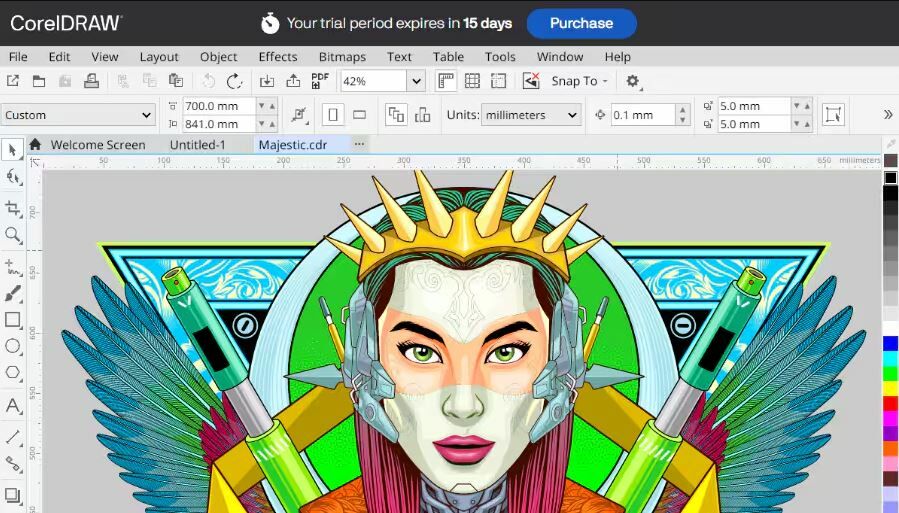Open the Table menu

click(x=448, y=57)
